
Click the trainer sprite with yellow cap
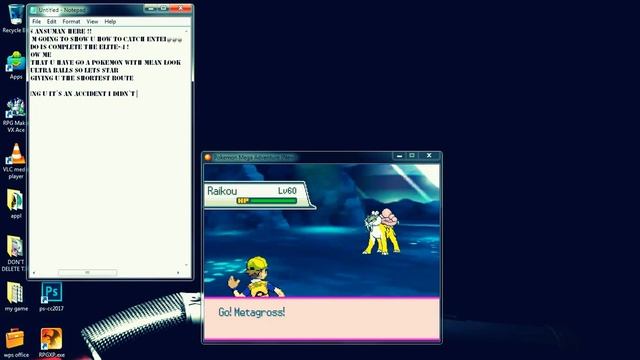pos(257,277)
